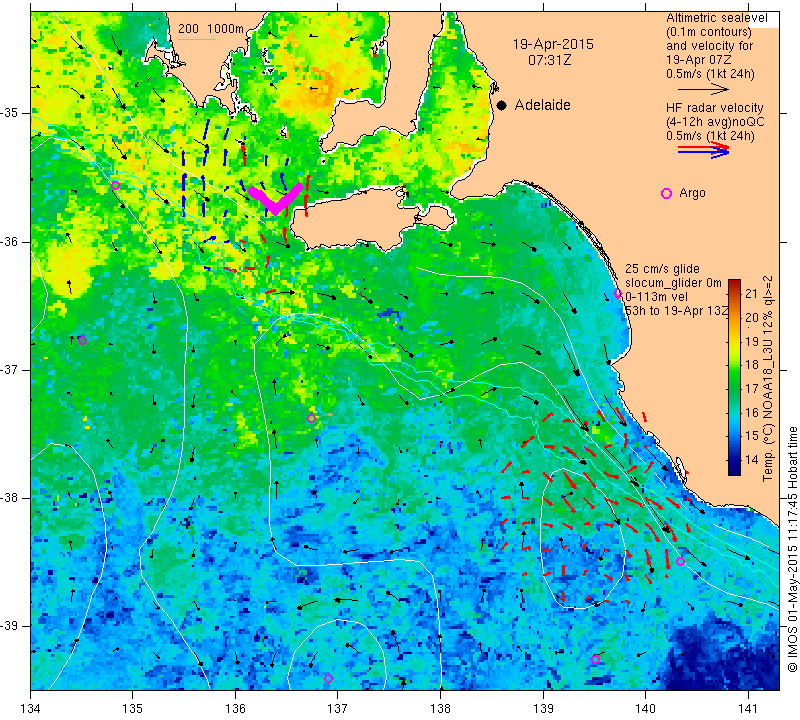Click the time label "07:31Z"
This screenshot has height=720, width=800.
[549, 60]
